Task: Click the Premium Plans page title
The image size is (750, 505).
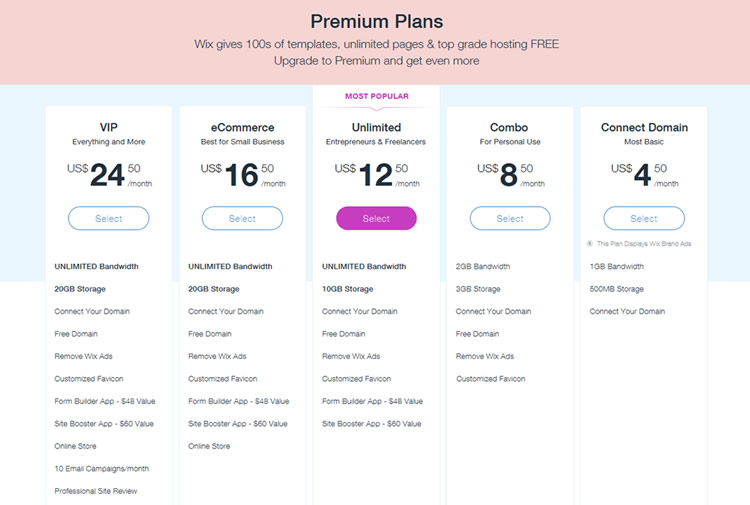Action: click(376, 21)
